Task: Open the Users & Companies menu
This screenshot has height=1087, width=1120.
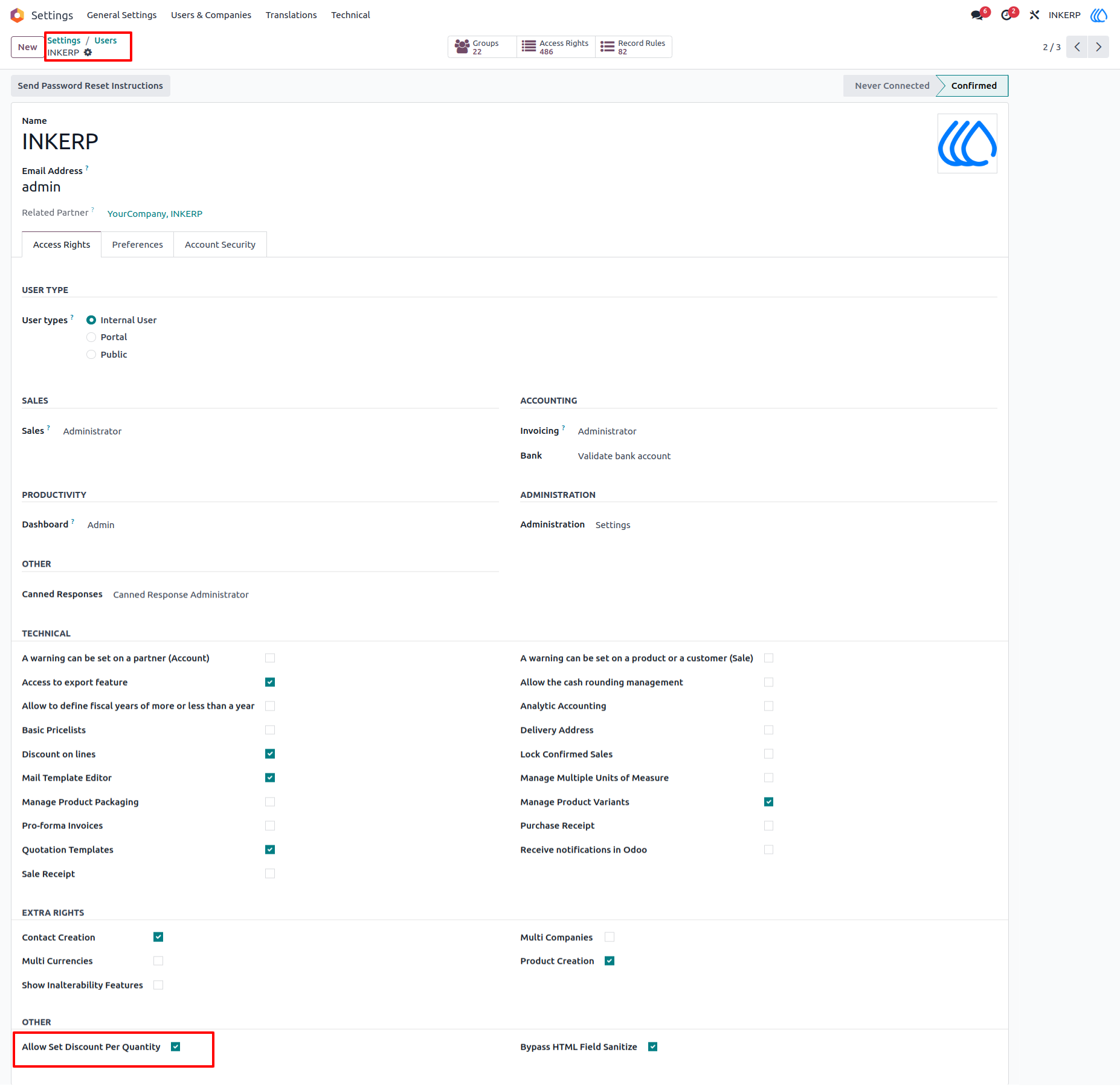Action: (x=211, y=15)
